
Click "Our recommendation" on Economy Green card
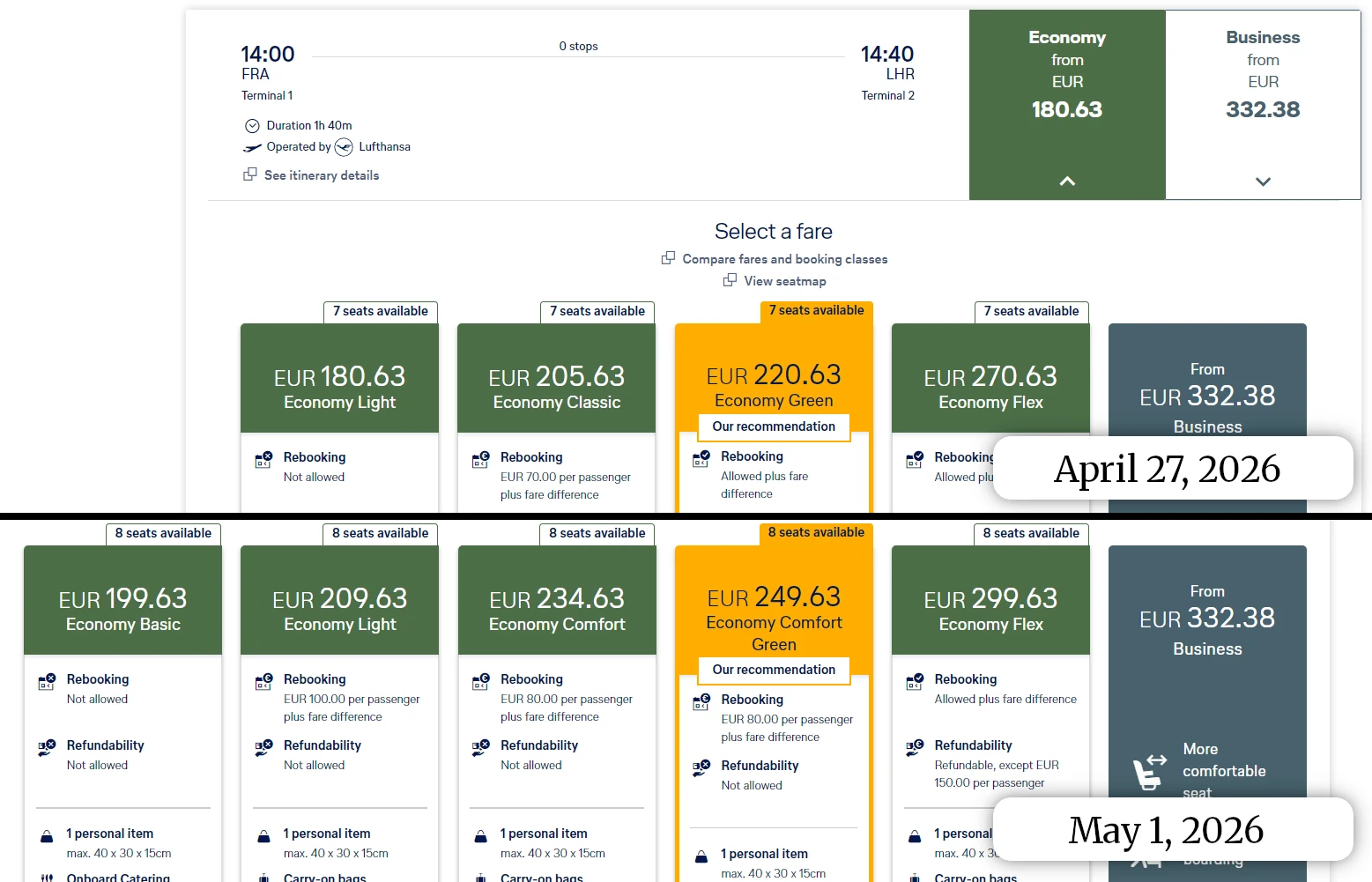click(x=774, y=426)
